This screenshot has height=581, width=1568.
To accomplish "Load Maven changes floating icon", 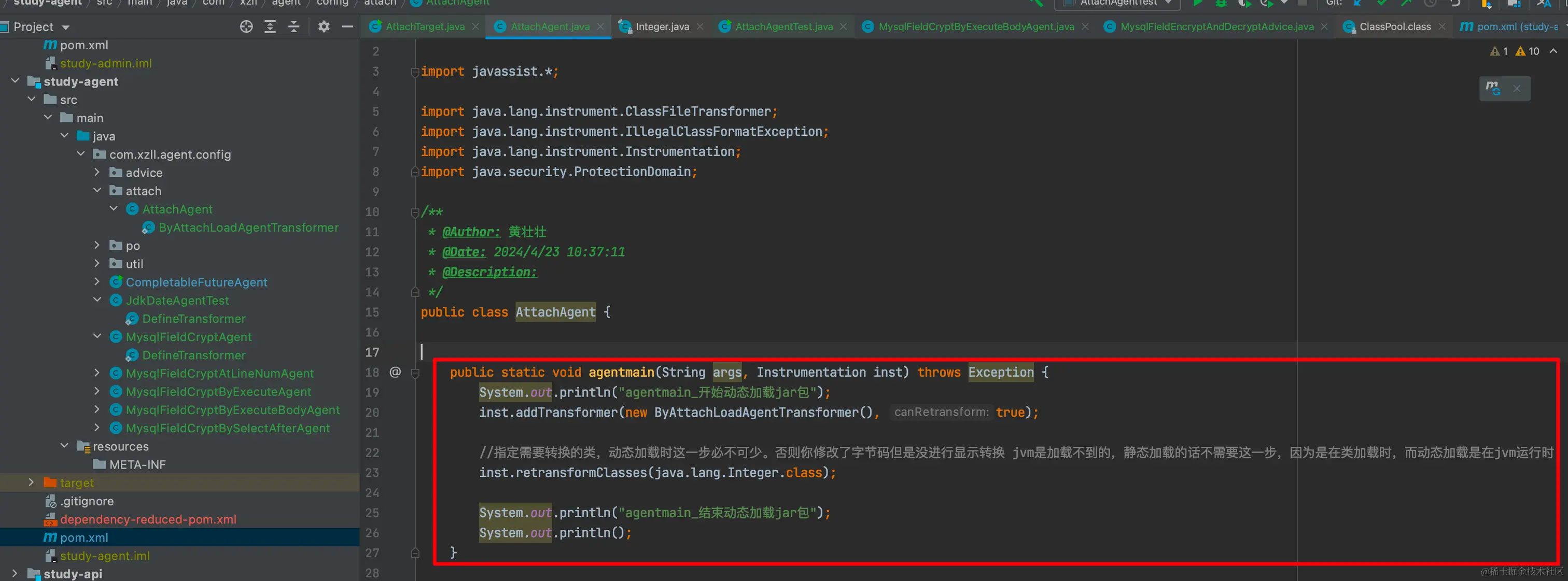I will tap(1492, 88).
